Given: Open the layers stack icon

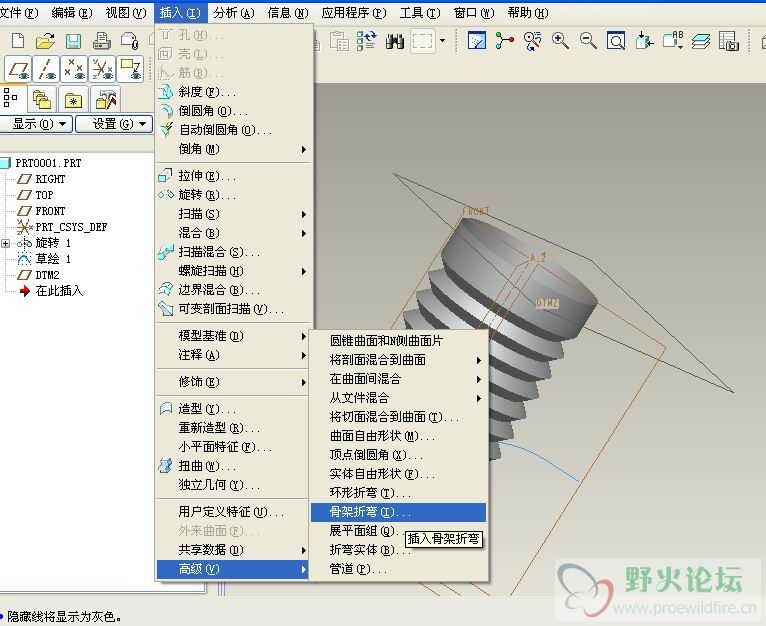Looking at the screenshot, I should [x=701, y=41].
